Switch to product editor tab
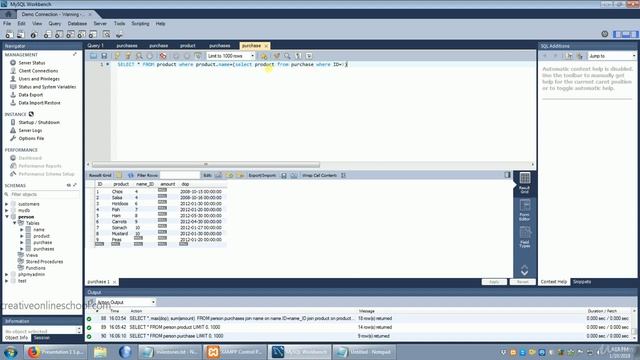This screenshot has width=640, height=360. pyautogui.click(x=187, y=46)
